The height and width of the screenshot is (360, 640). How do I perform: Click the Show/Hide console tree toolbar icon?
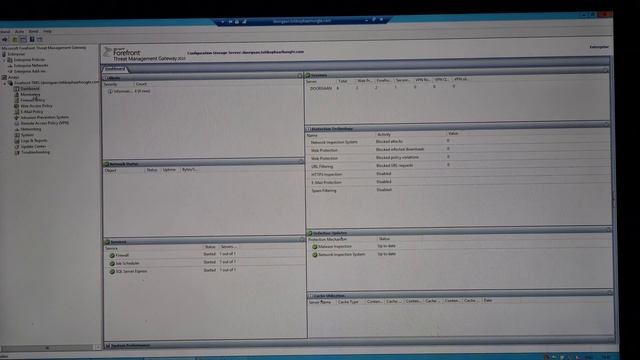(x=23, y=40)
